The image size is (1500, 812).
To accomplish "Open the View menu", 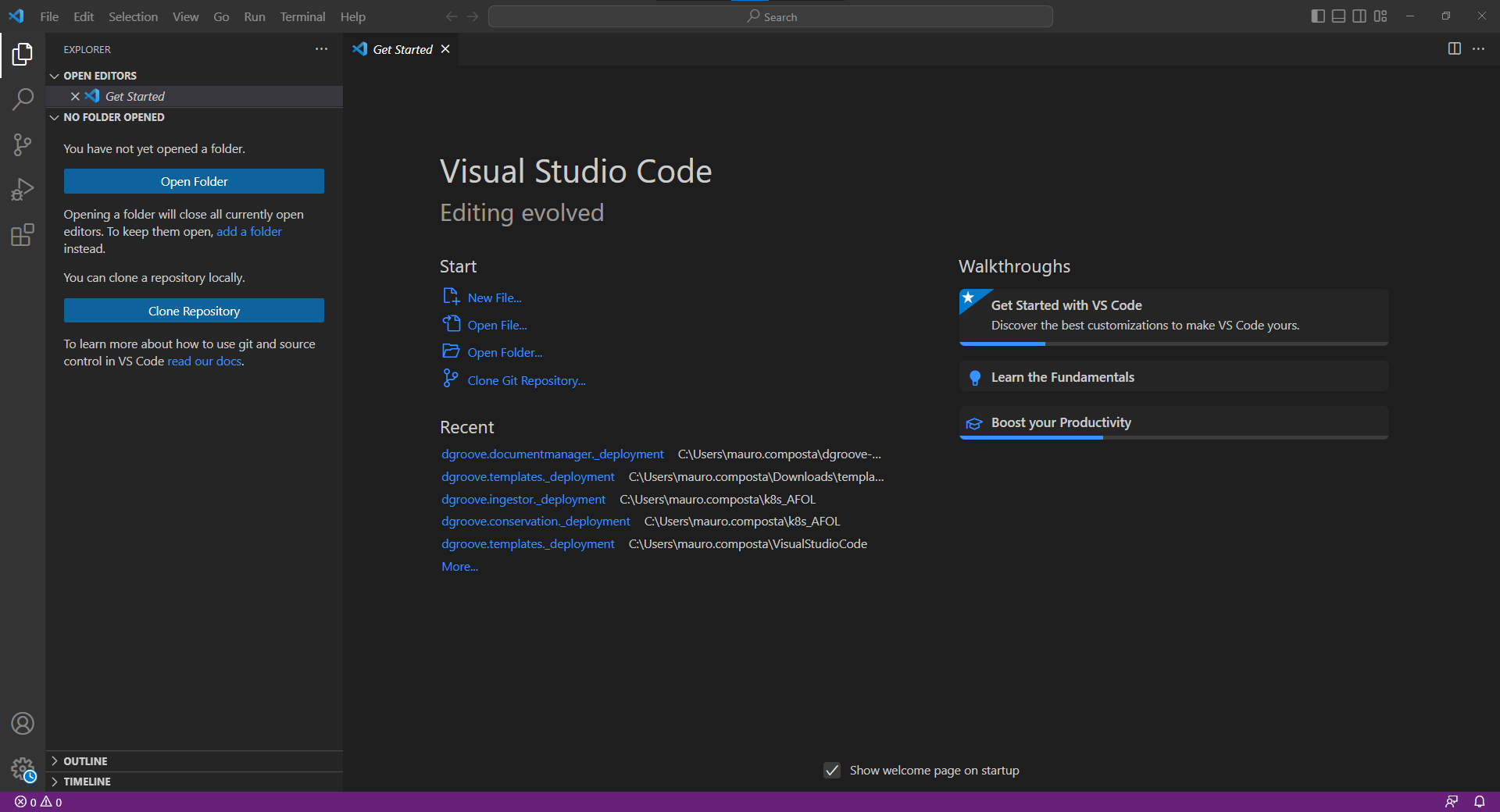I will 185,16.
